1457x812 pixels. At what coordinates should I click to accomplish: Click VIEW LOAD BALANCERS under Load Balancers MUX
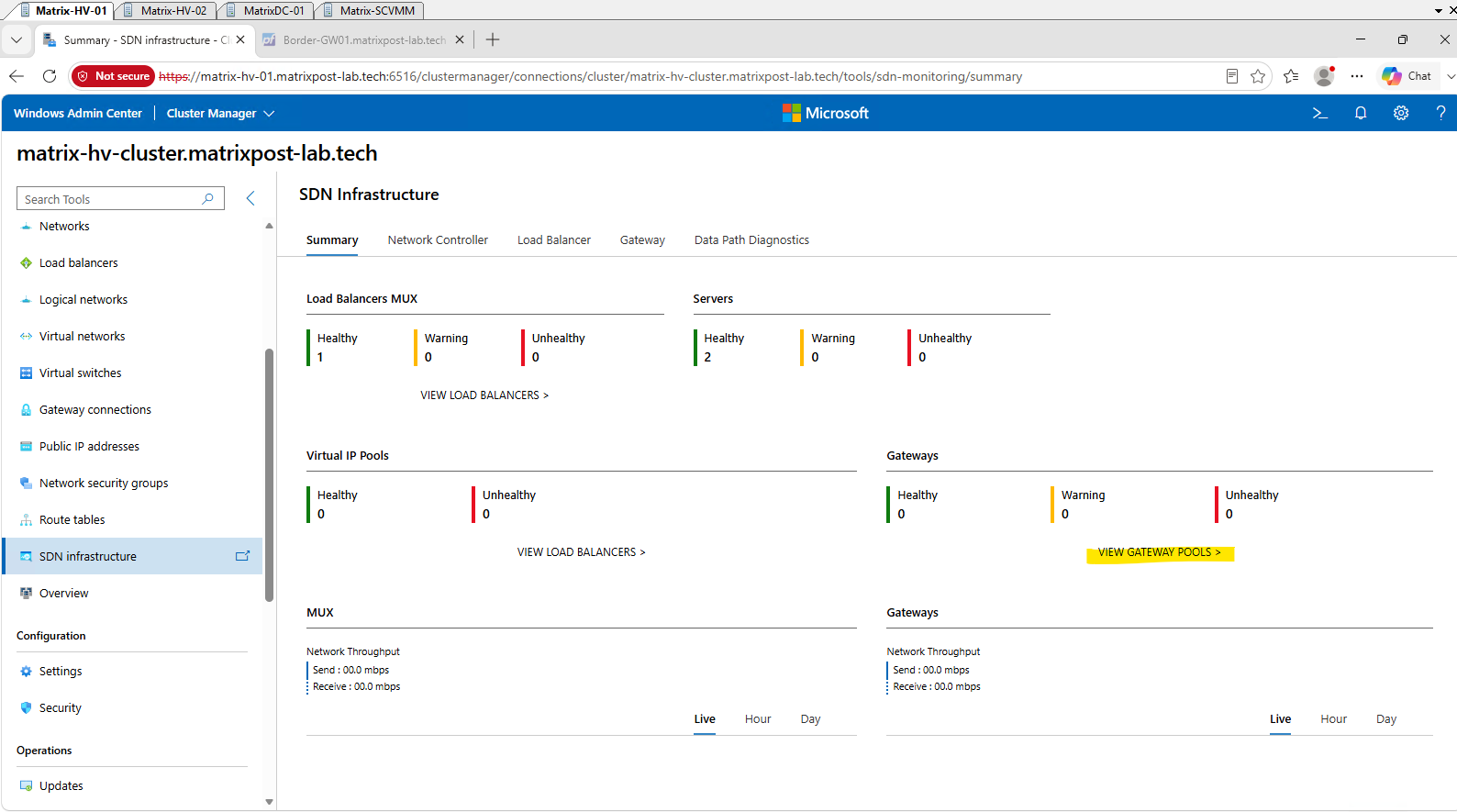tap(484, 395)
